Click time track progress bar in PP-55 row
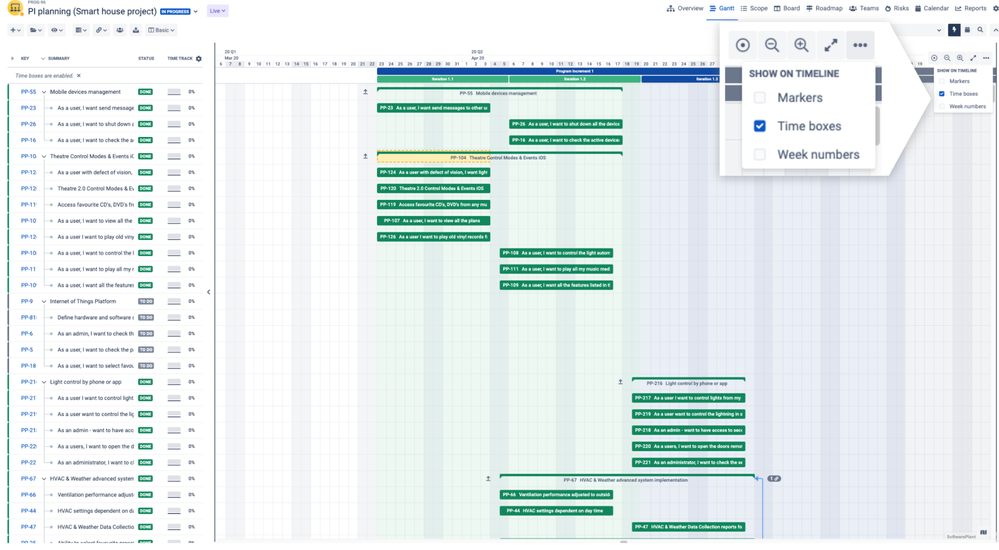Screen dimensions: 999x550 [174, 92]
